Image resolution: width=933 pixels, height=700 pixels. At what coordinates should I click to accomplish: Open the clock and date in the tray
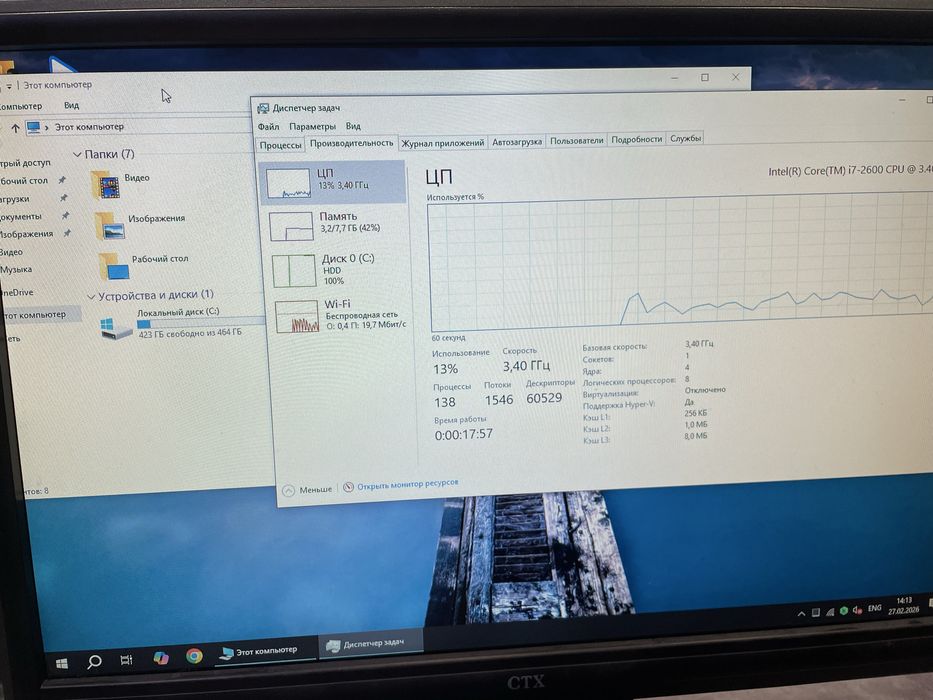click(x=904, y=605)
